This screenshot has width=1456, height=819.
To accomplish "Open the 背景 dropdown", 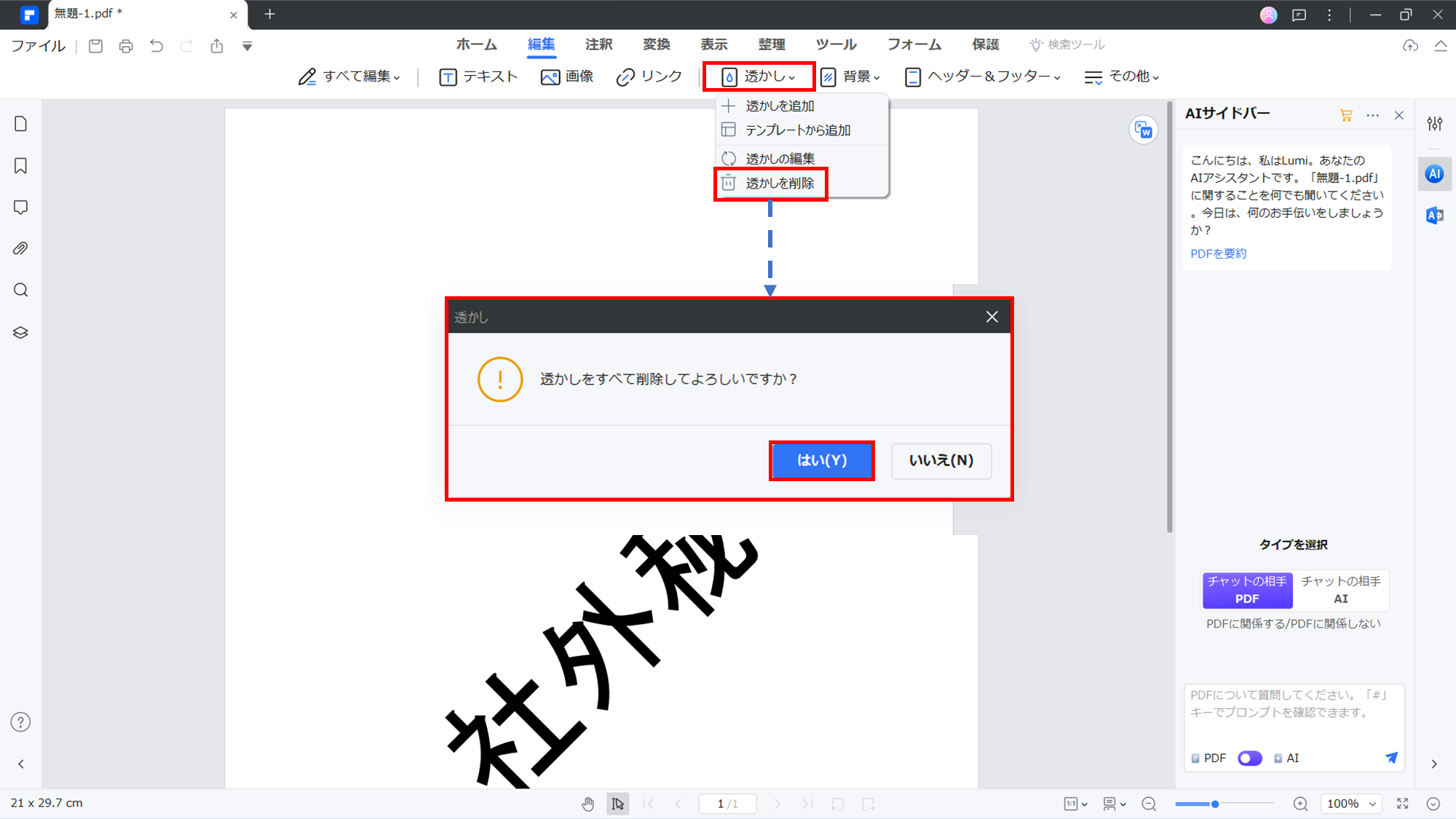I will [851, 76].
